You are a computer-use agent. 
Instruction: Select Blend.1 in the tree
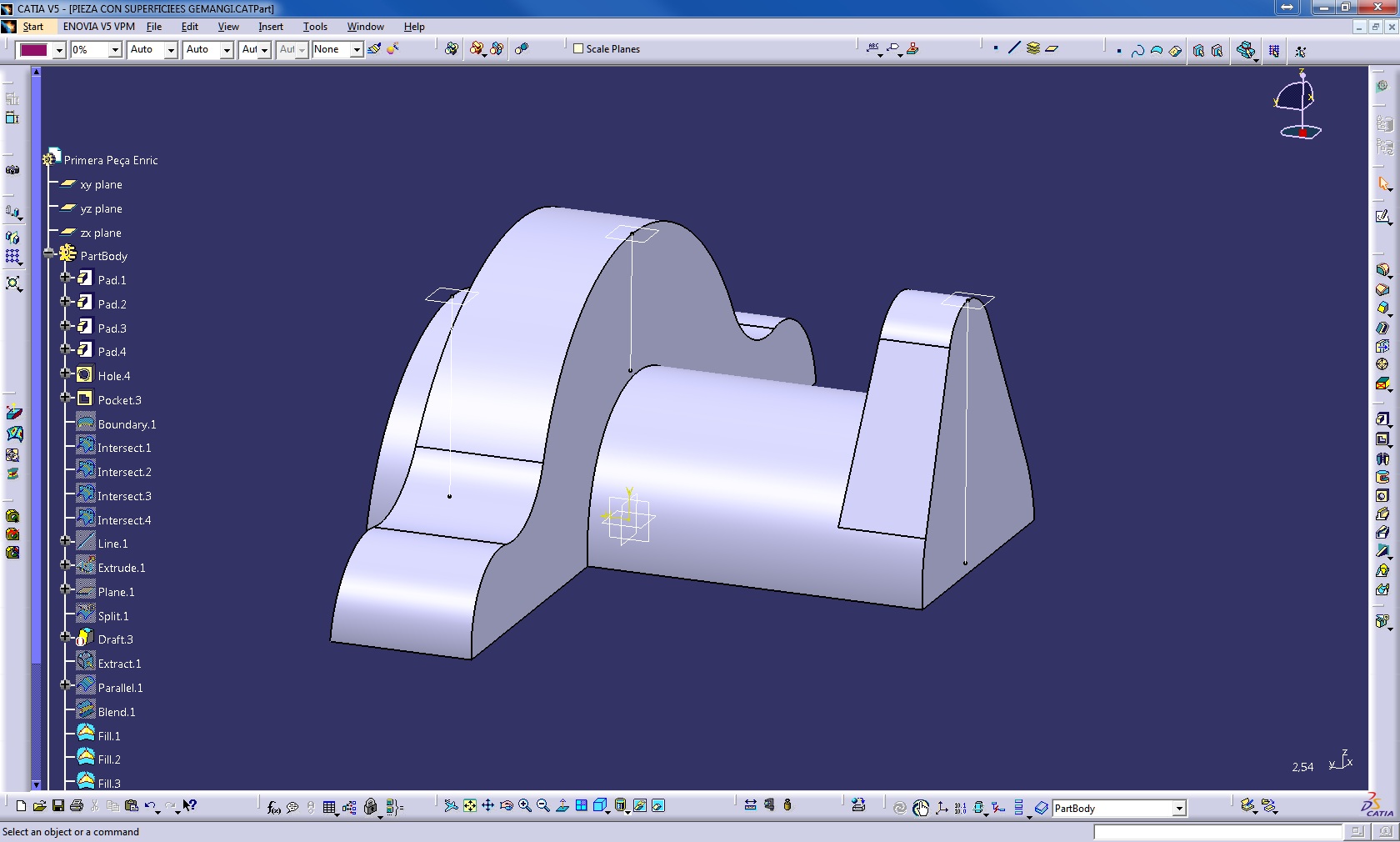117,712
